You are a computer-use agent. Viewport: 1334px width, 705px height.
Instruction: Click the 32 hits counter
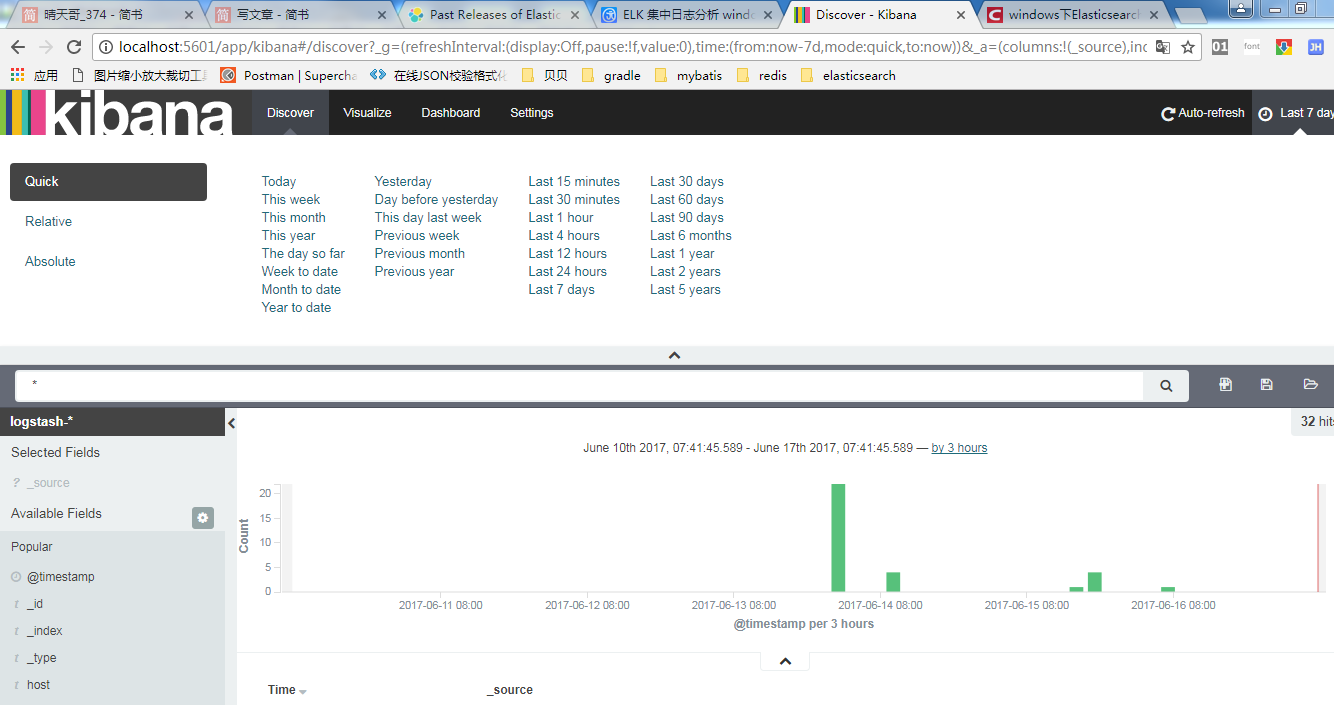tap(1314, 422)
